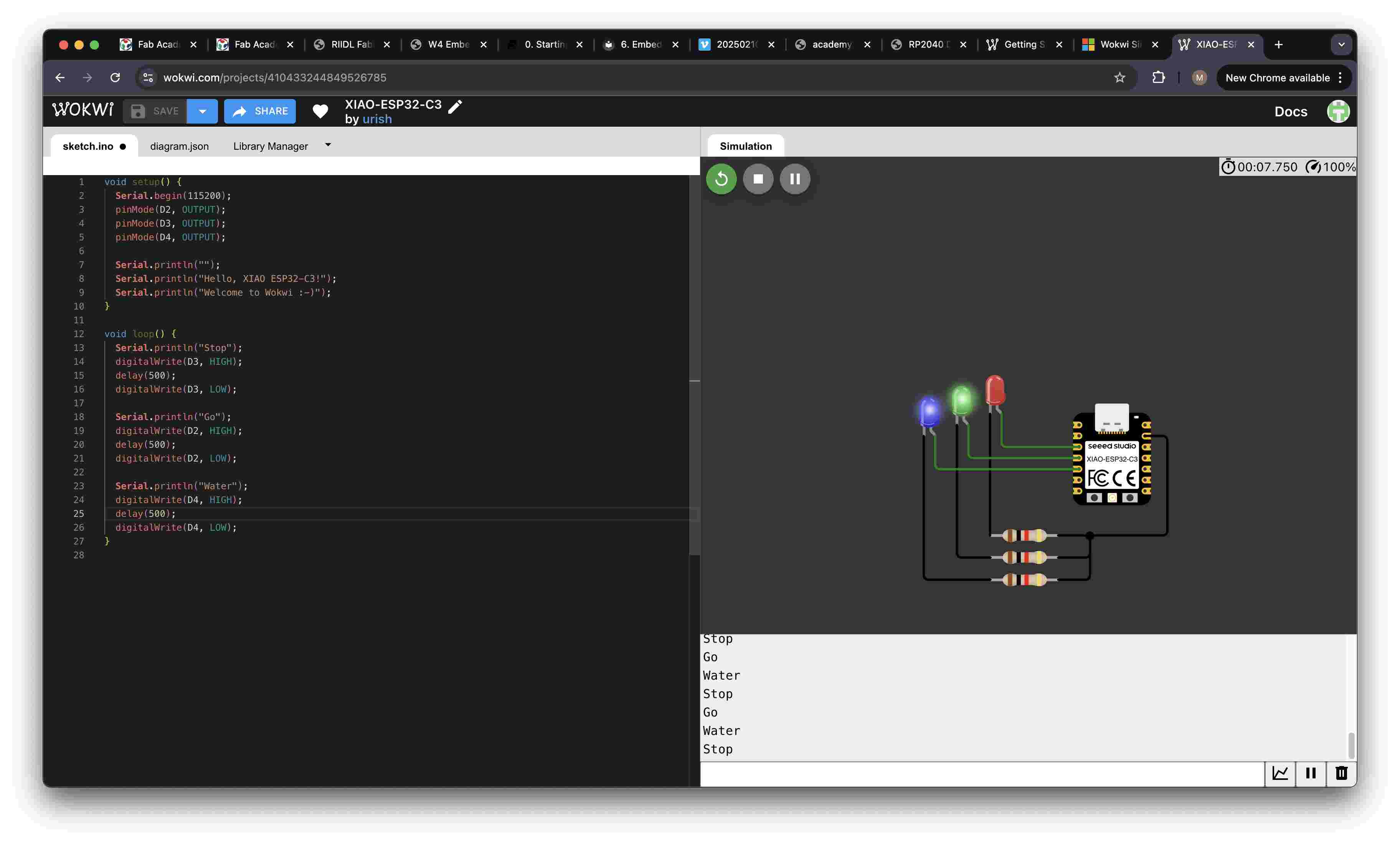Expand the save options dropdown arrow
The width and height of the screenshot is (1400, 844).
click(202, 111)
